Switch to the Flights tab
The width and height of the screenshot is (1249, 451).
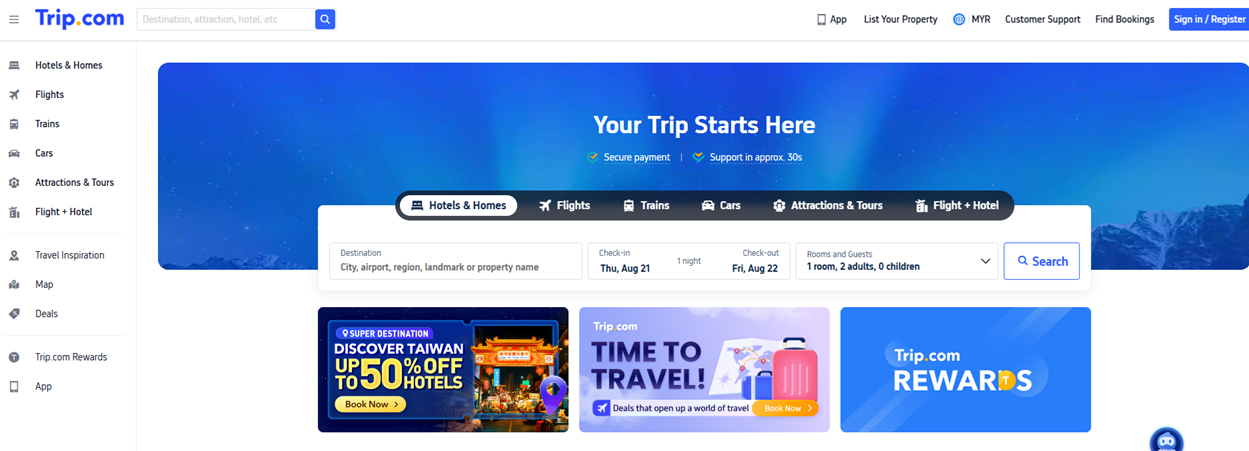564,205
